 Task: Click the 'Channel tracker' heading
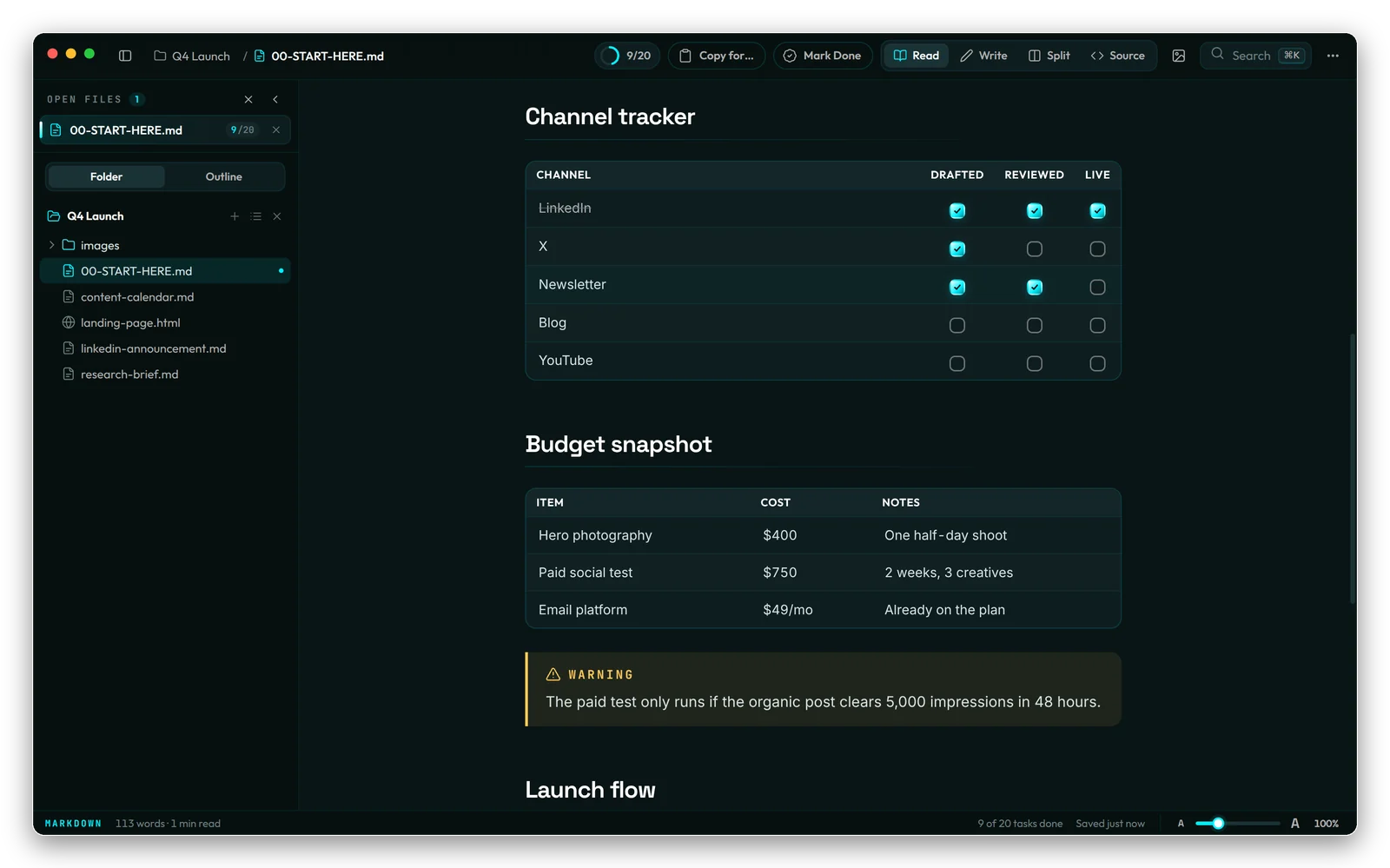click(x=610, y=116)
